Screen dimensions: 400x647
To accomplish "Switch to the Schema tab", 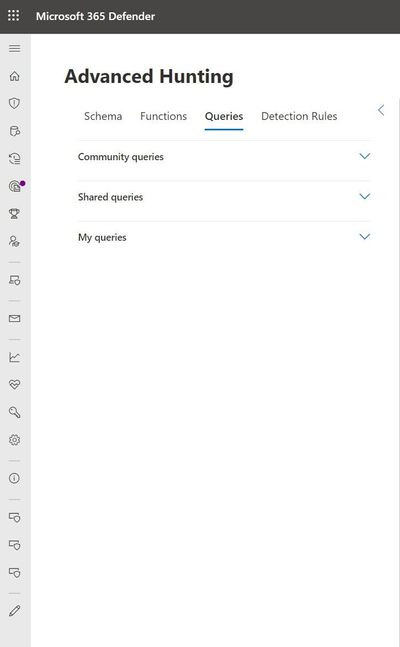I will coord(103,116).
